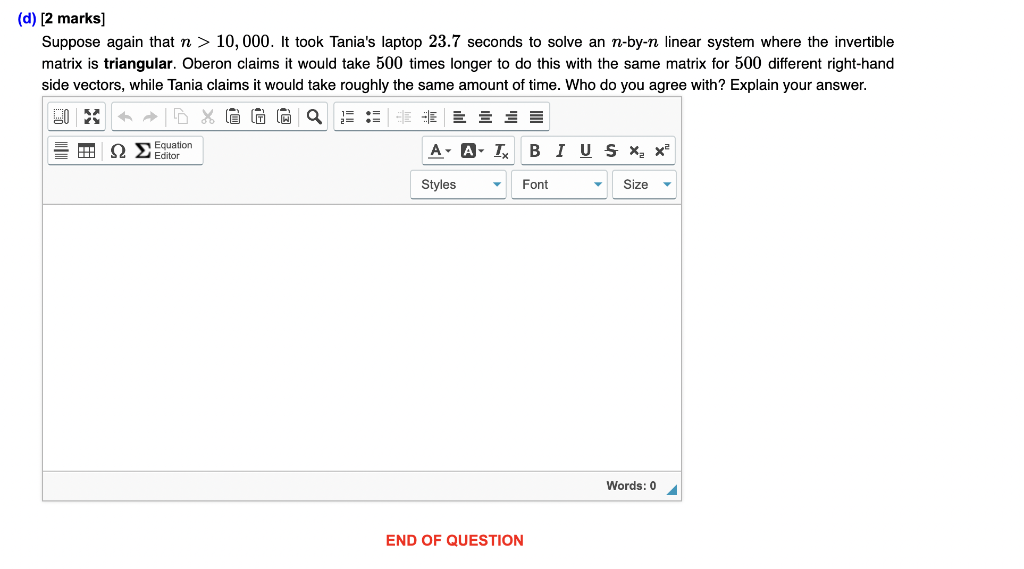The width and height of the screenshot is (1024, 569).
Task: Insert a numbered list
Action: click(x=347, y=117)
